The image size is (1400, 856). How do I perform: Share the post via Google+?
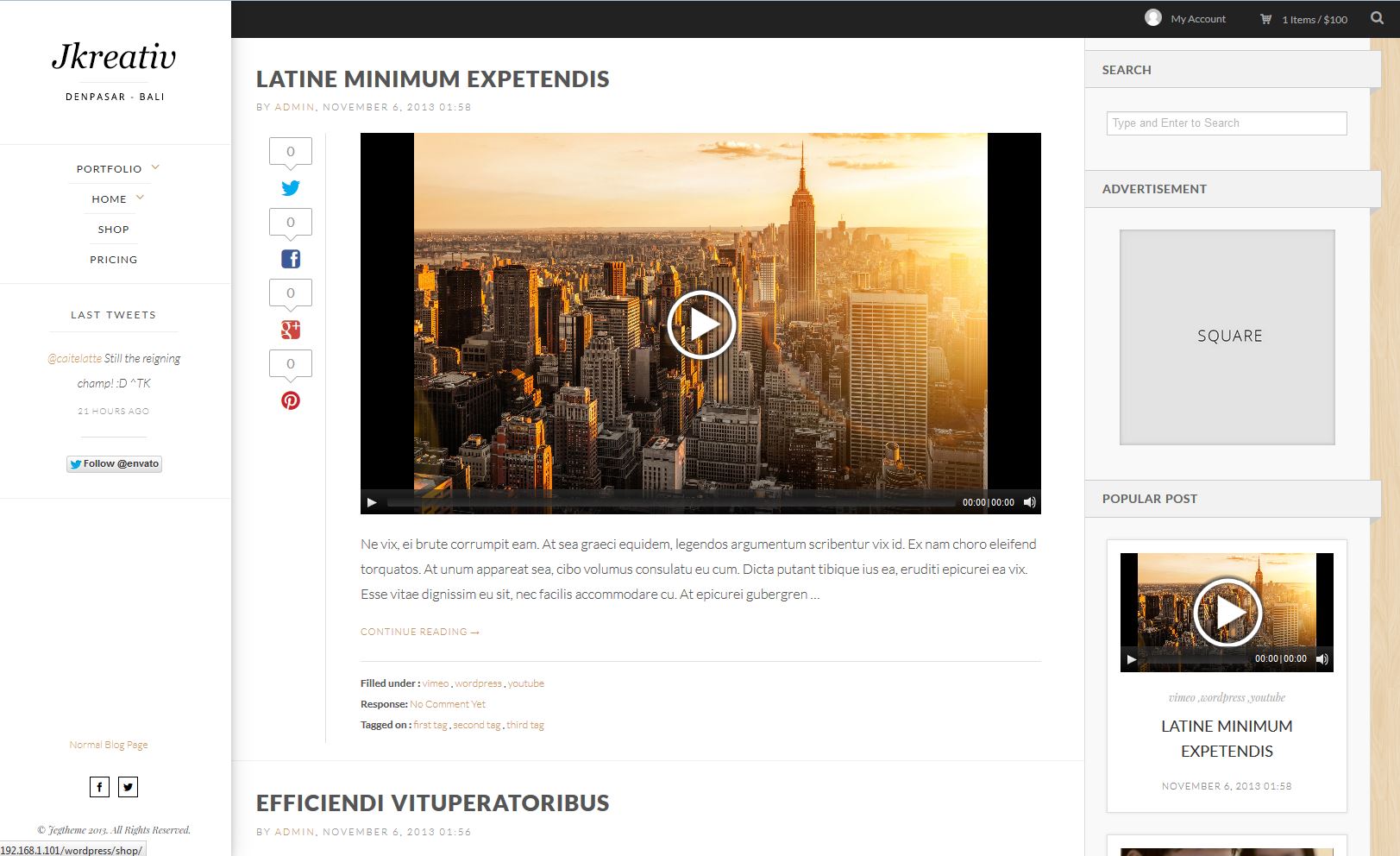point(292,329)
